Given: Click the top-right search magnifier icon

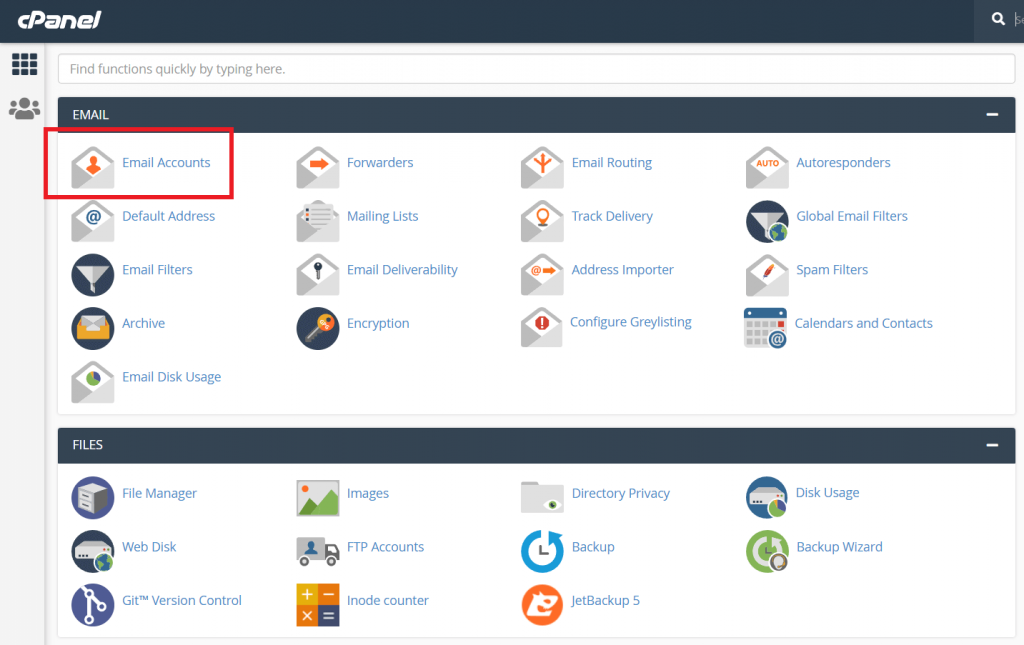Looking at the screenshot, I should (x=998, y=19).
